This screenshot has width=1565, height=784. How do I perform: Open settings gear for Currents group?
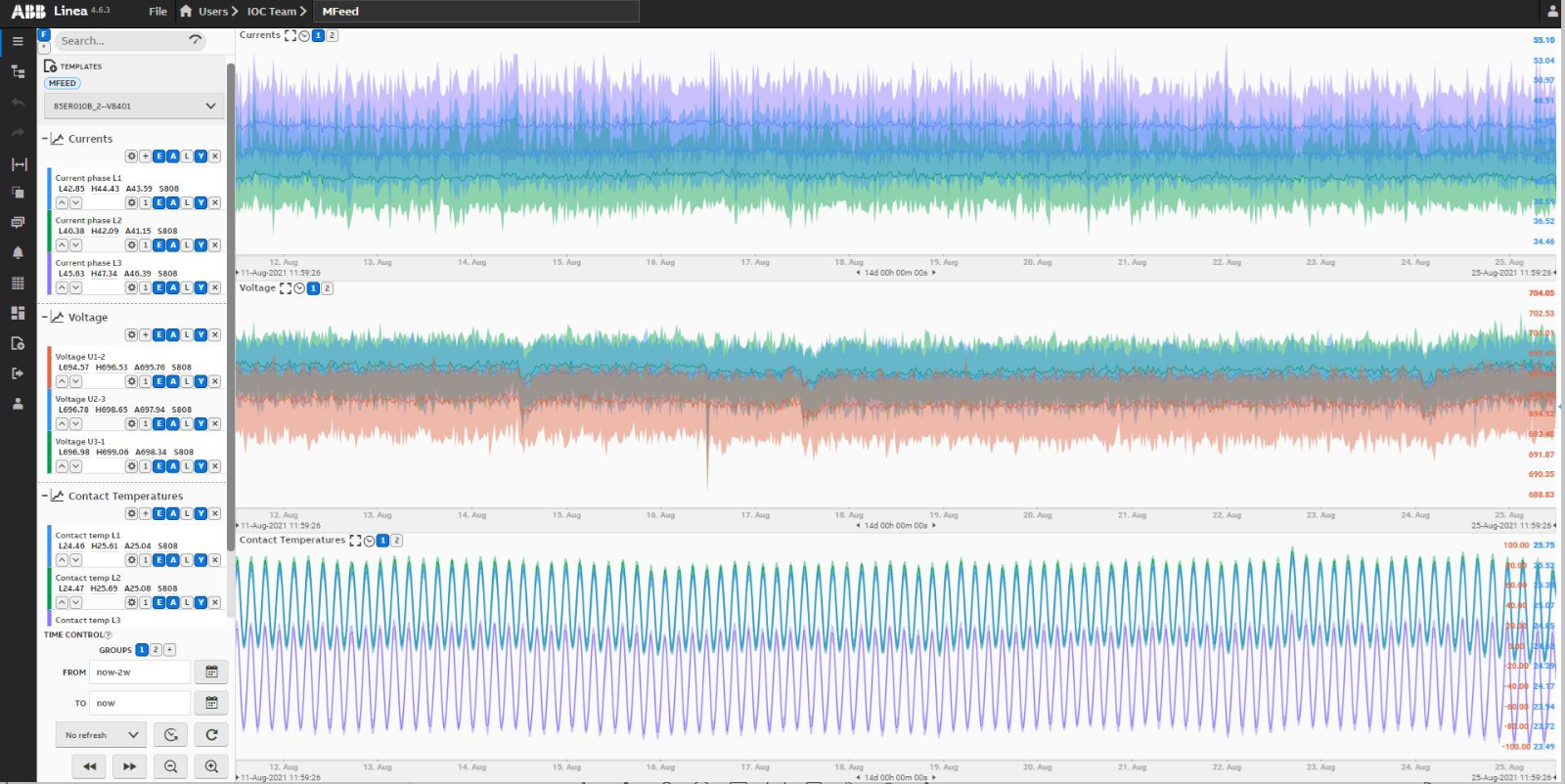(x=131, y=156)
